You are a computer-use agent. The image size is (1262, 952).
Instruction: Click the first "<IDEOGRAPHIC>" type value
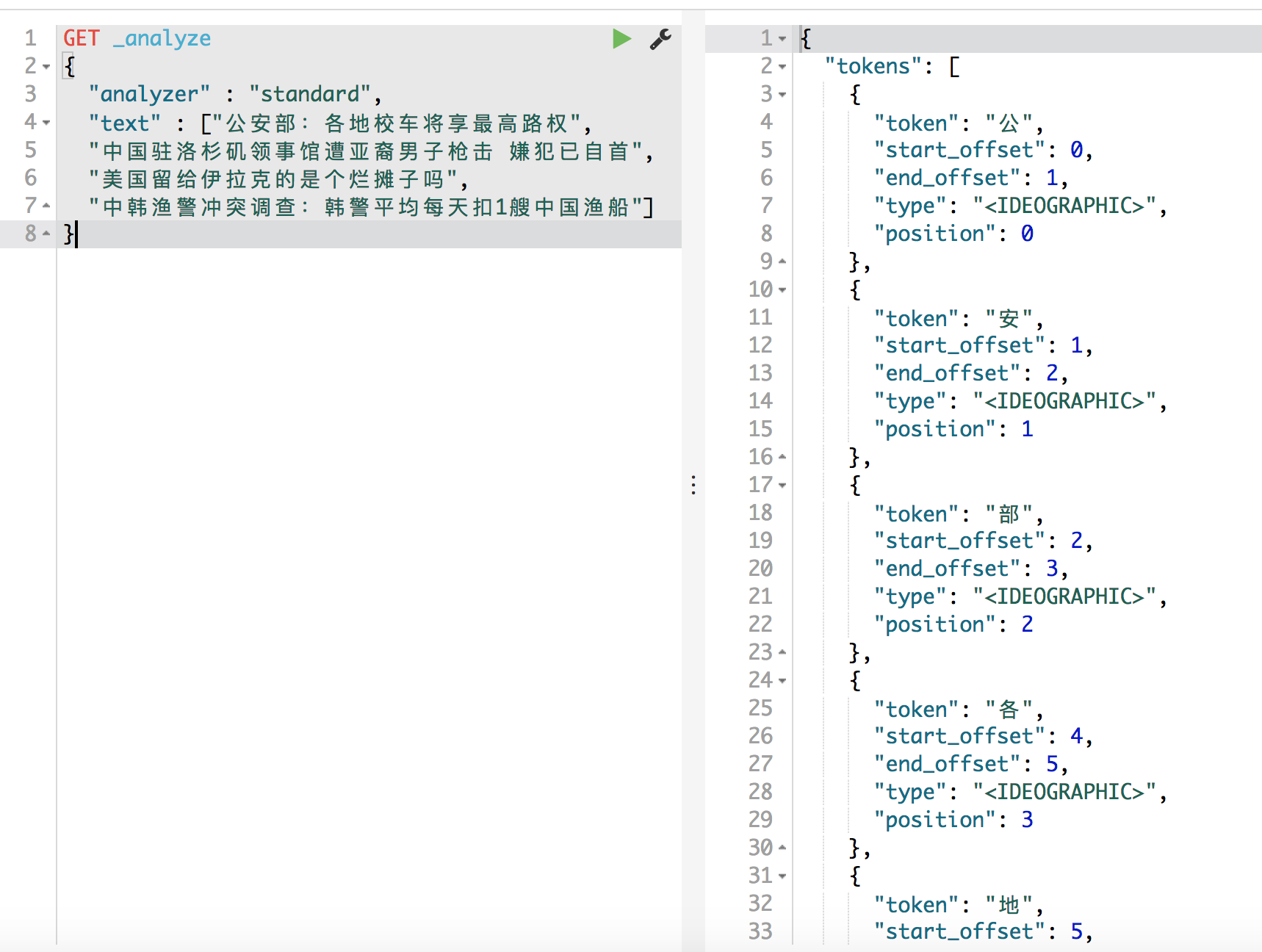(x=1064, y=206)
